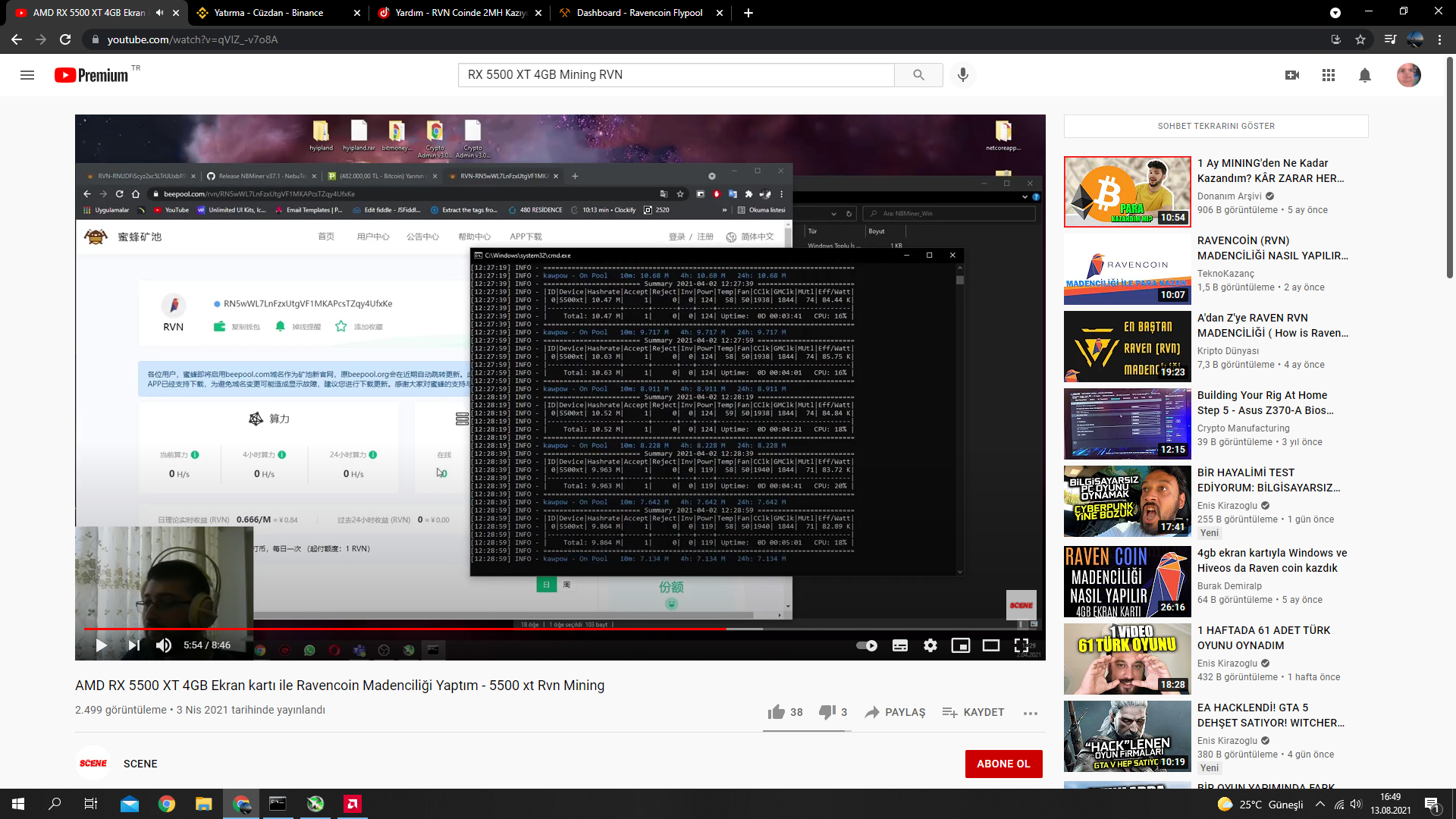
Task: Open the notifications bell
Action: click(1365, 75)
